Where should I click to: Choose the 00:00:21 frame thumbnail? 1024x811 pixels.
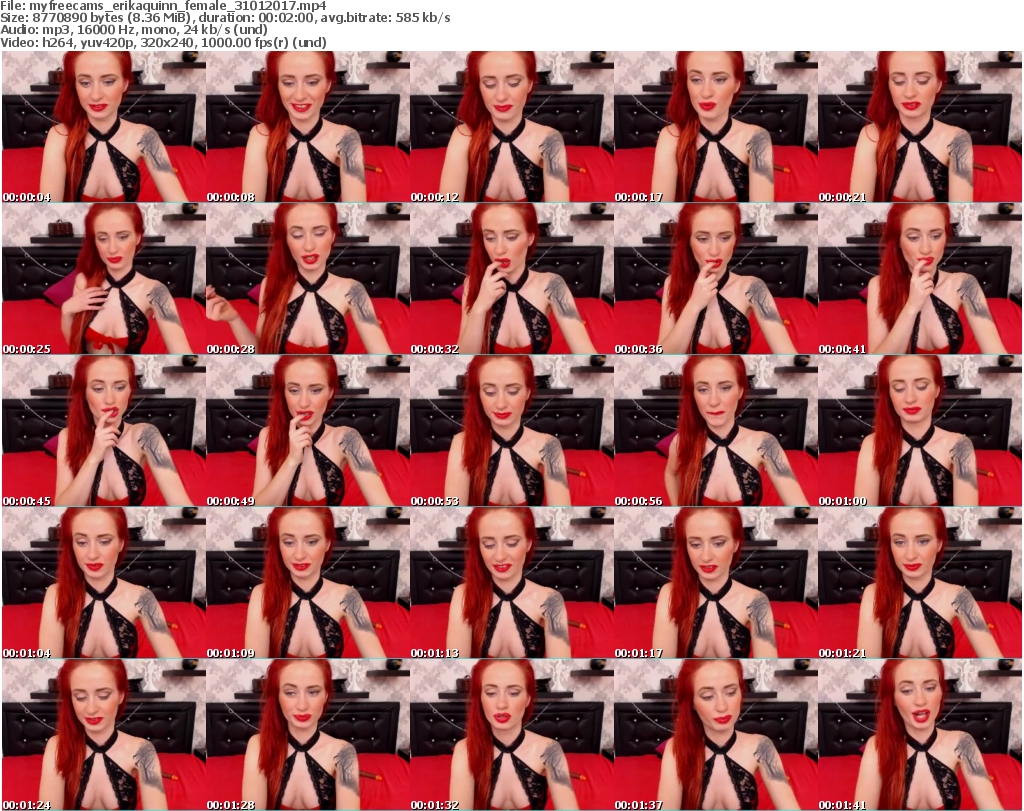click(919, 127)
